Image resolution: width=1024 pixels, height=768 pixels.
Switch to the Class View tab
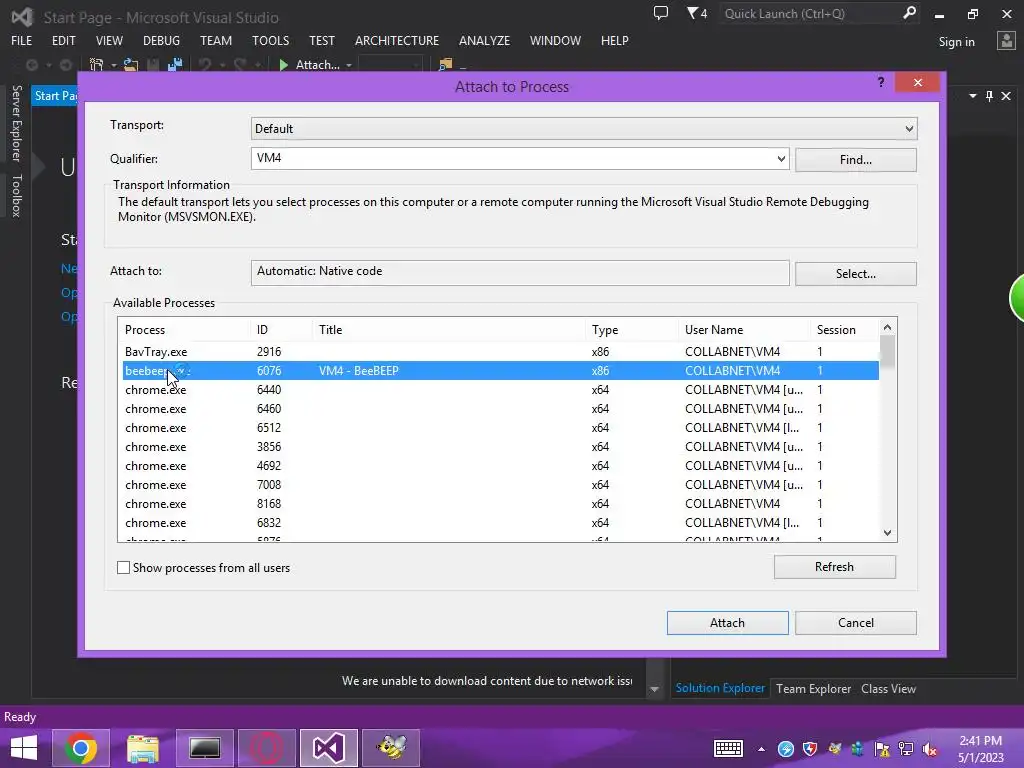coord(888,688)
